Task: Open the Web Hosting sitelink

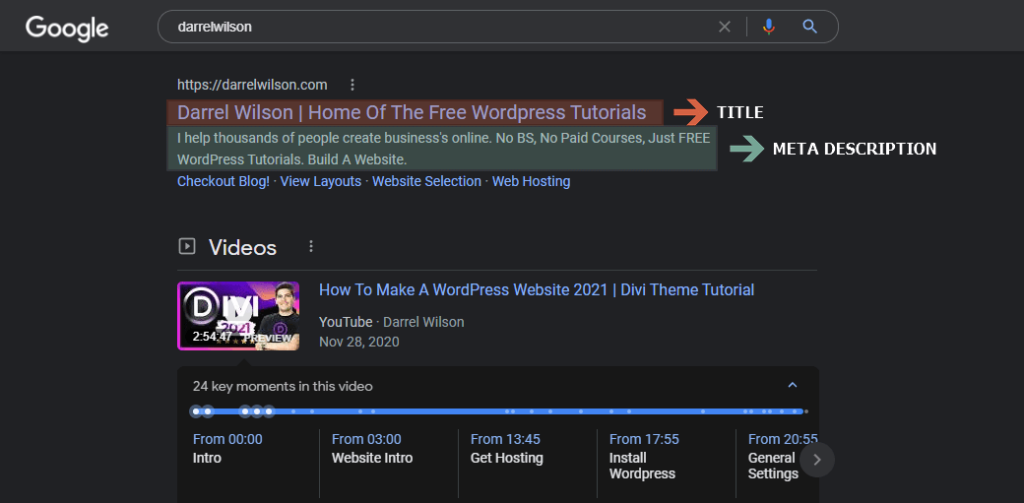Action: [531, 181]
